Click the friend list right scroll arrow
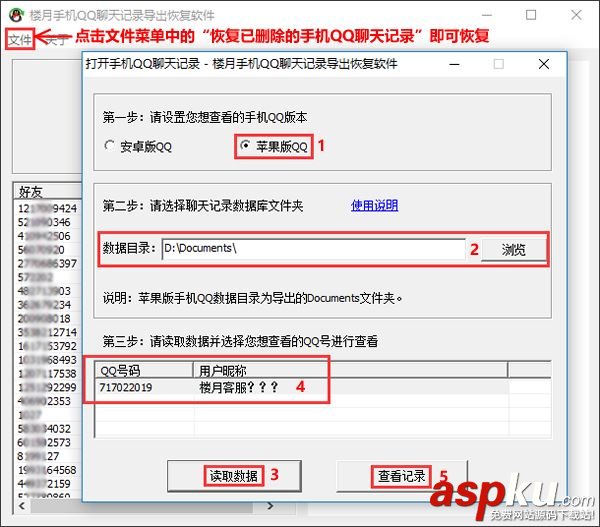Image resolution: width=600 pixels, height=527 pixels. click(271, 506)
